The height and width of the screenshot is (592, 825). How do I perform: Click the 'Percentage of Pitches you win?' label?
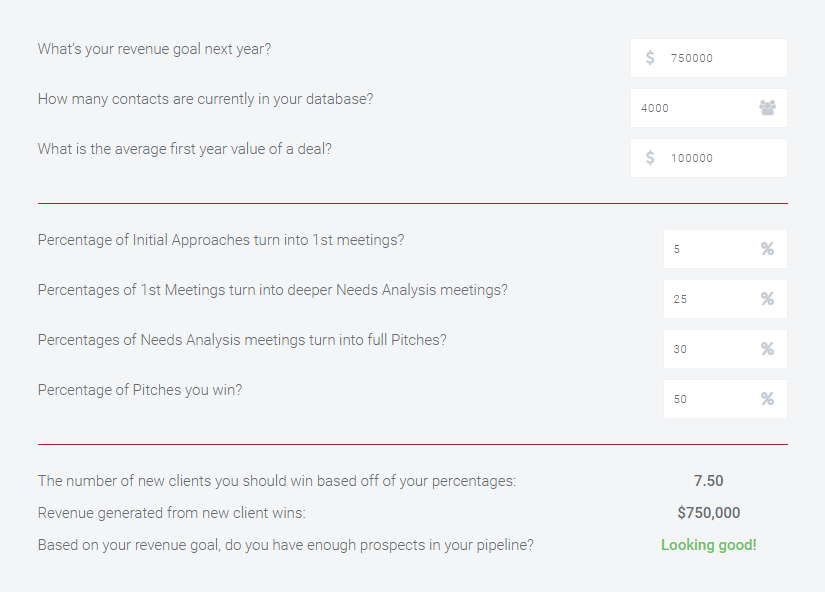point(140,390)
